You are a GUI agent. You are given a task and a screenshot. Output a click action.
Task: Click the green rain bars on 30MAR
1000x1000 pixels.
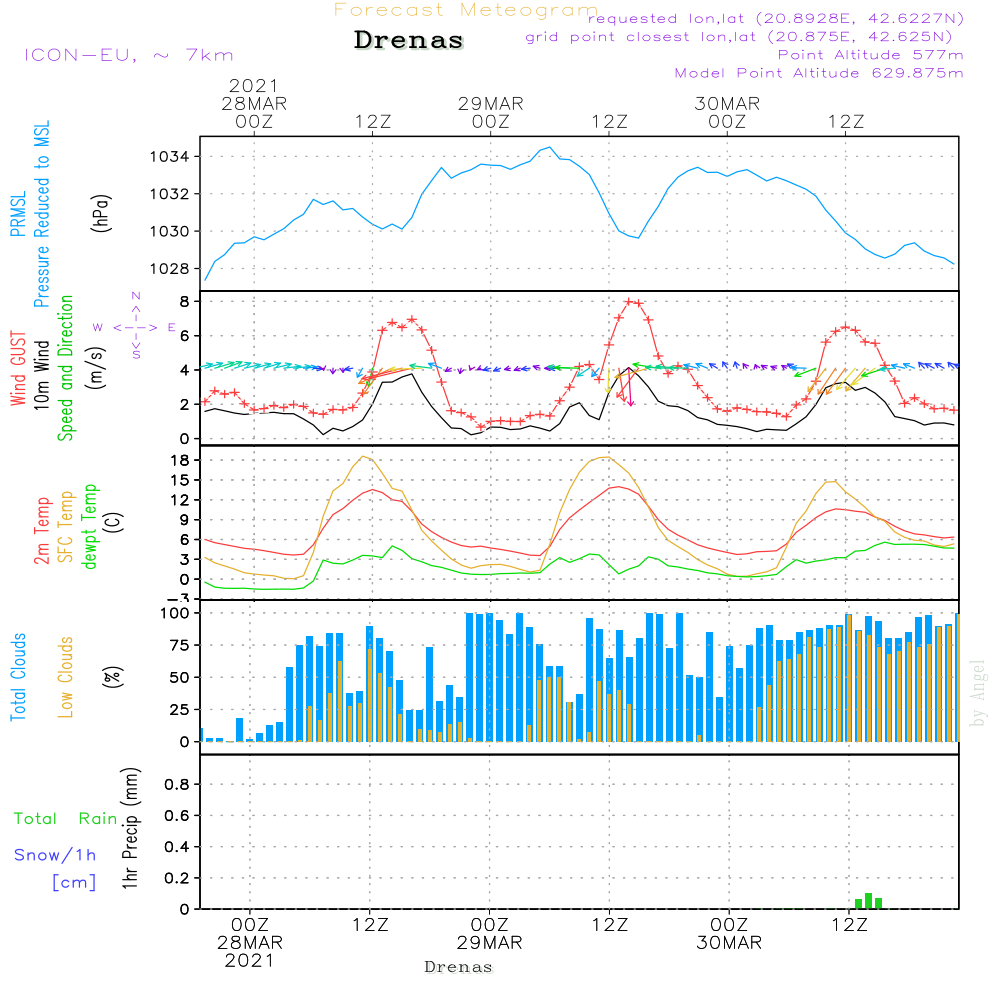(x=868, y=900)
